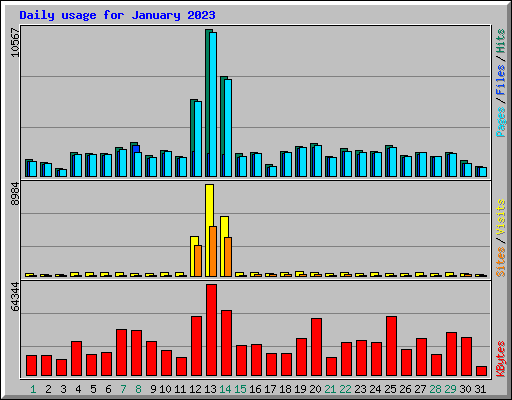The height and width of the screenshot is (400, 512).
Task: Select day label 16 on the x-axis
Action: click(x=255, y=389)
